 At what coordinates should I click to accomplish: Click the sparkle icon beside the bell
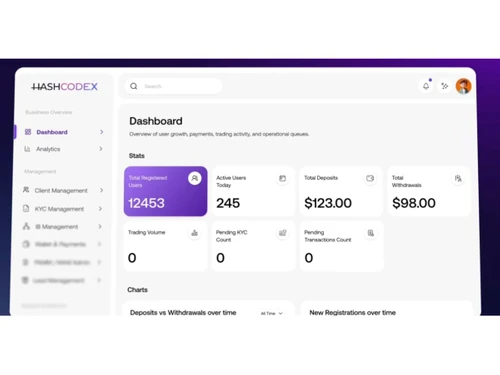point(445,86)
